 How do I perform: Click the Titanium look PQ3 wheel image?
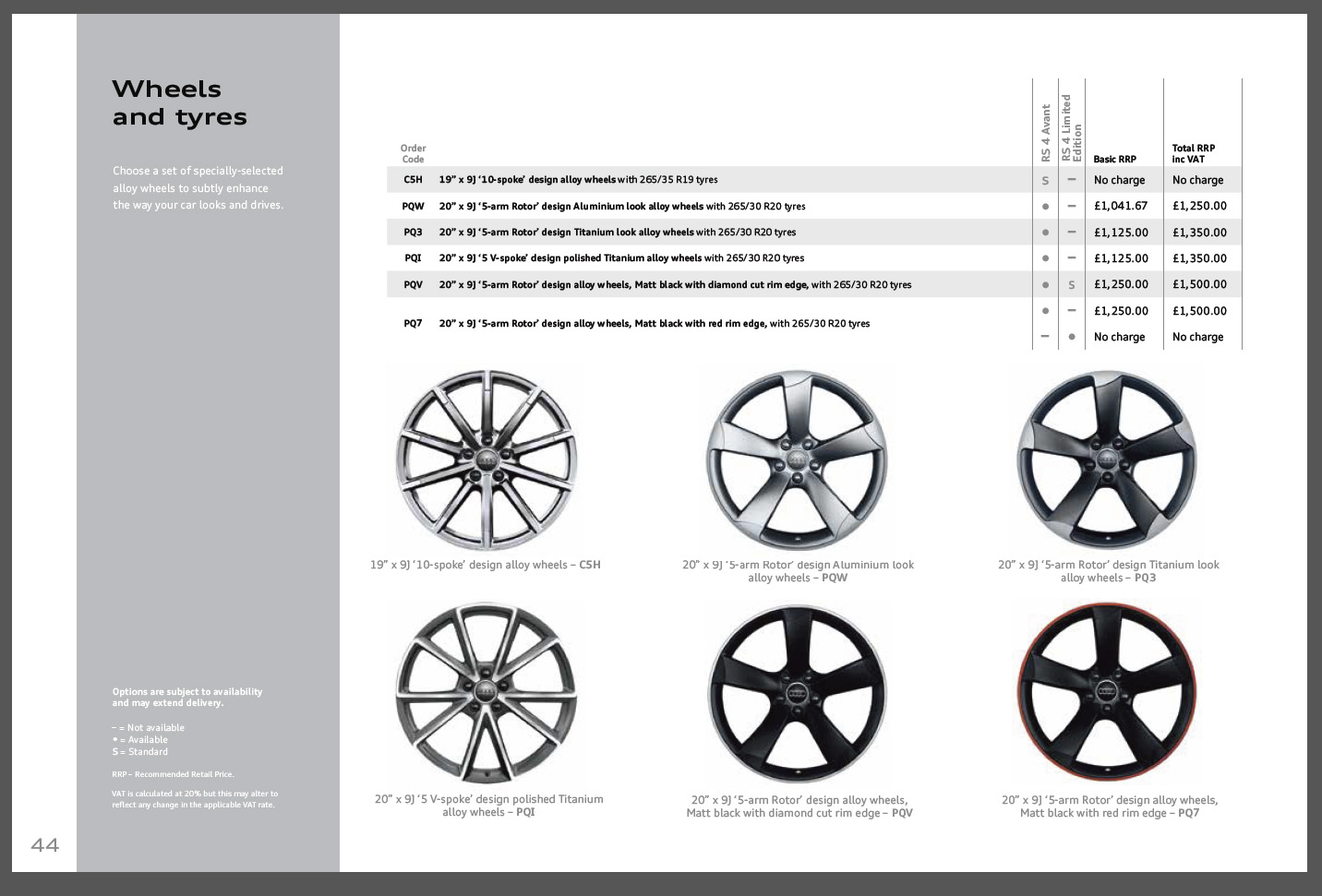(1106, 460)
